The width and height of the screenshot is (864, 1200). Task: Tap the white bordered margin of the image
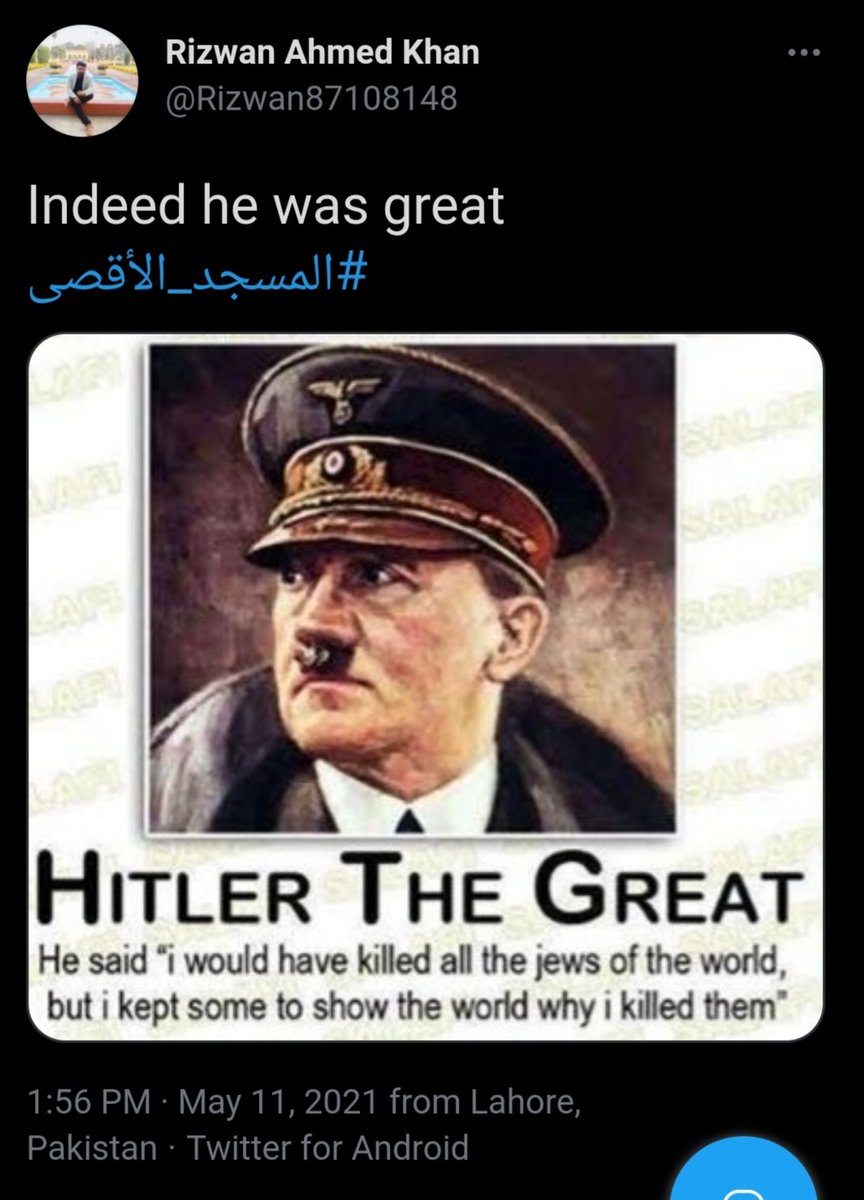click(x=88, y=600)
